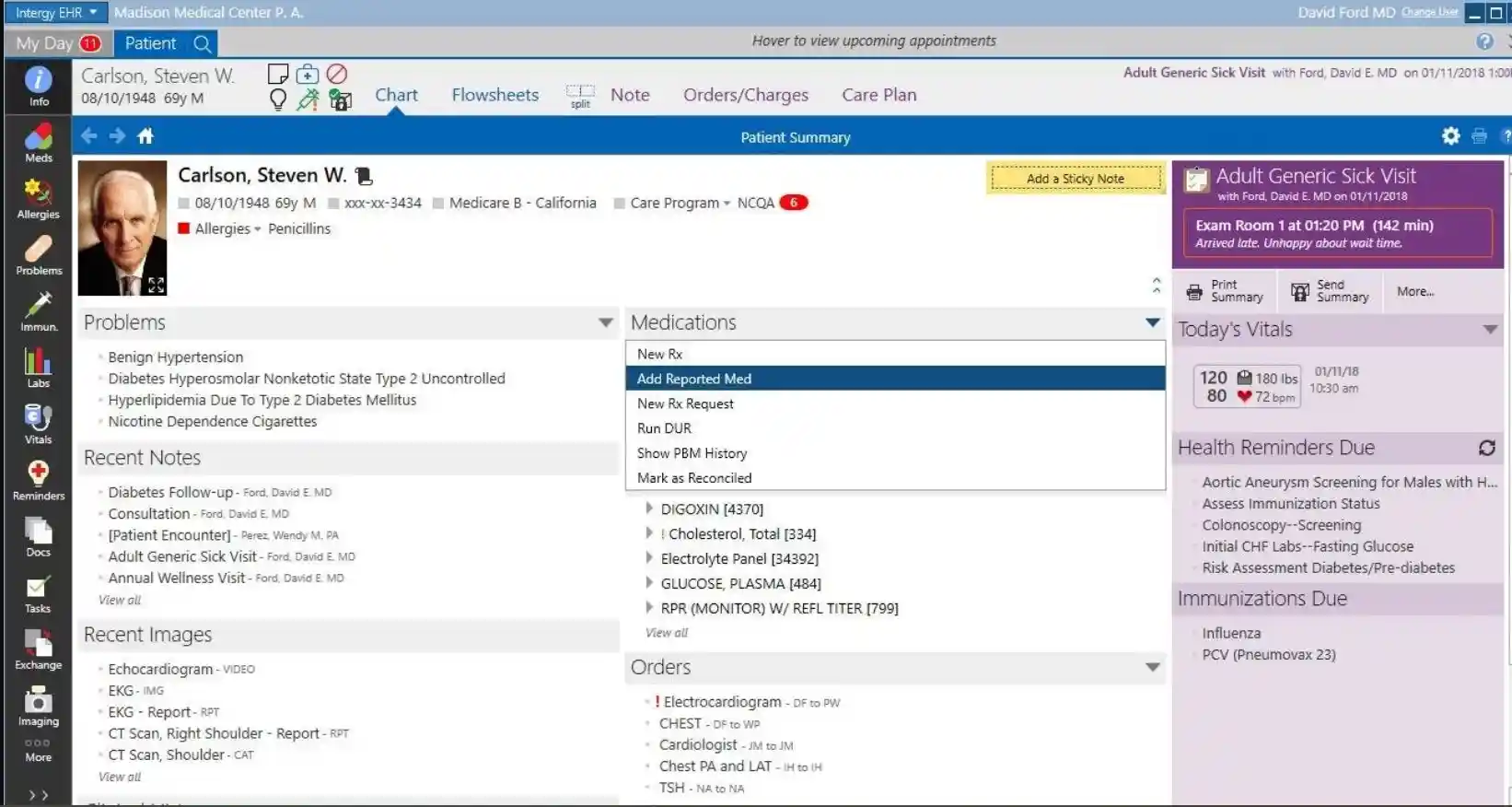This screenshot has height=807, width=1512.
Task: Click the patient search magnifier icon
Action: coord(203,43)
